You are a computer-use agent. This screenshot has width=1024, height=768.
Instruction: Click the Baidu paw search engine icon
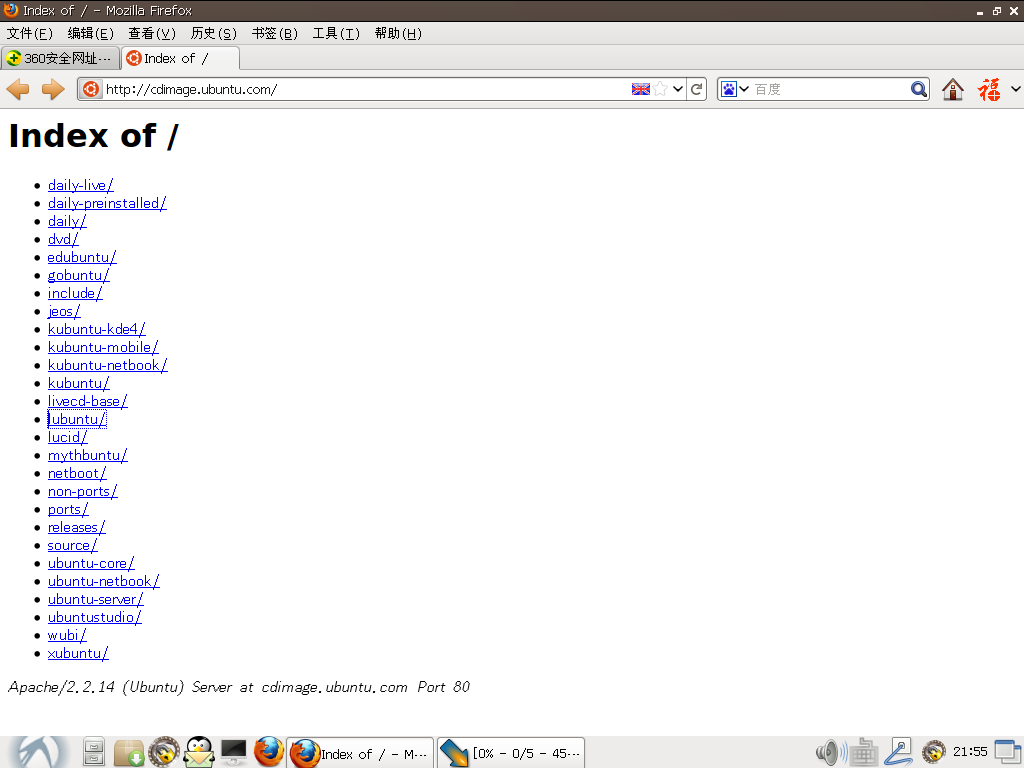[x=729, y=89]
